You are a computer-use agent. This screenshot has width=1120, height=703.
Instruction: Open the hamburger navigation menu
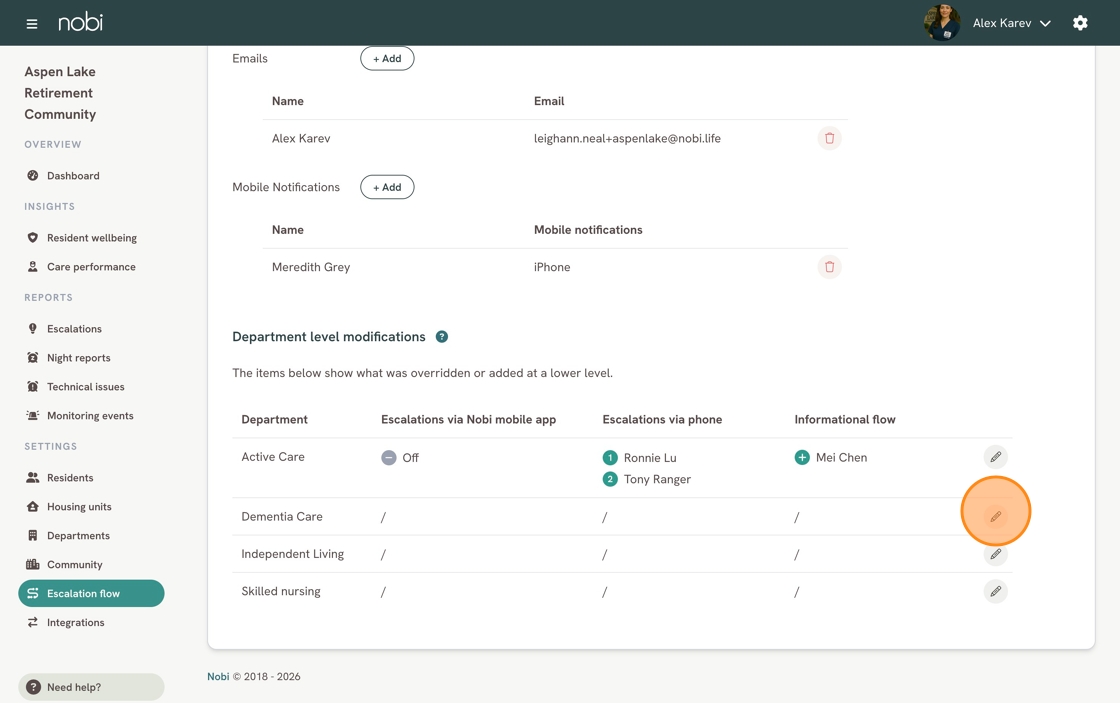click(x=31, y=24)
